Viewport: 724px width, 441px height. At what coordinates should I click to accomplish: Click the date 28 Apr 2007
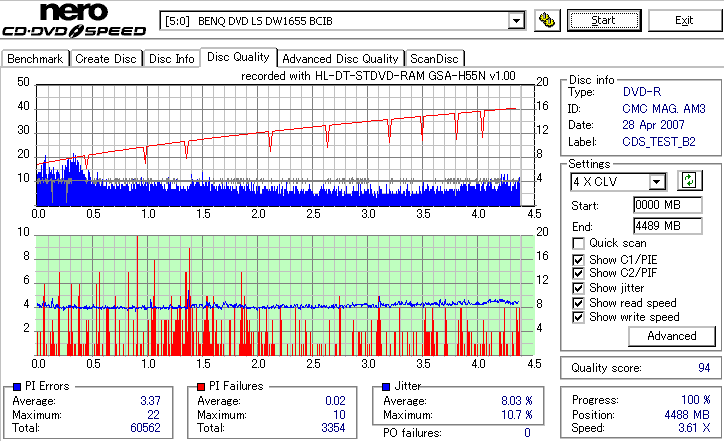[x=653, y=125]
